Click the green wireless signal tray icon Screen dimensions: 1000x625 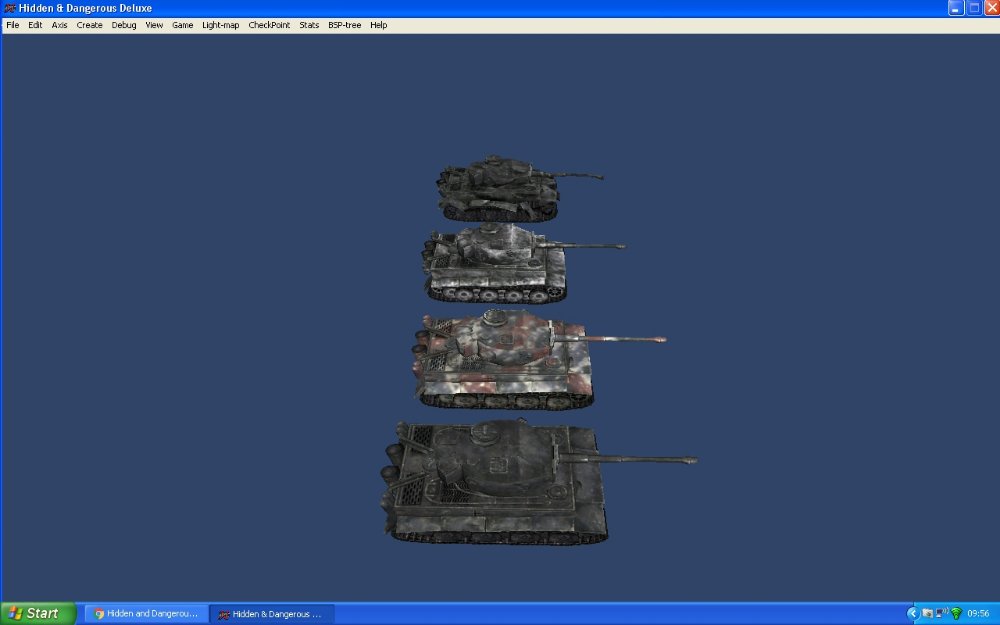point(956,613)
